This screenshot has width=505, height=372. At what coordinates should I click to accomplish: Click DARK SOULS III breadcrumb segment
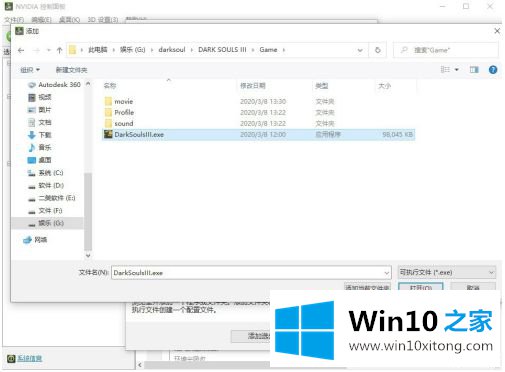[222, 50]
